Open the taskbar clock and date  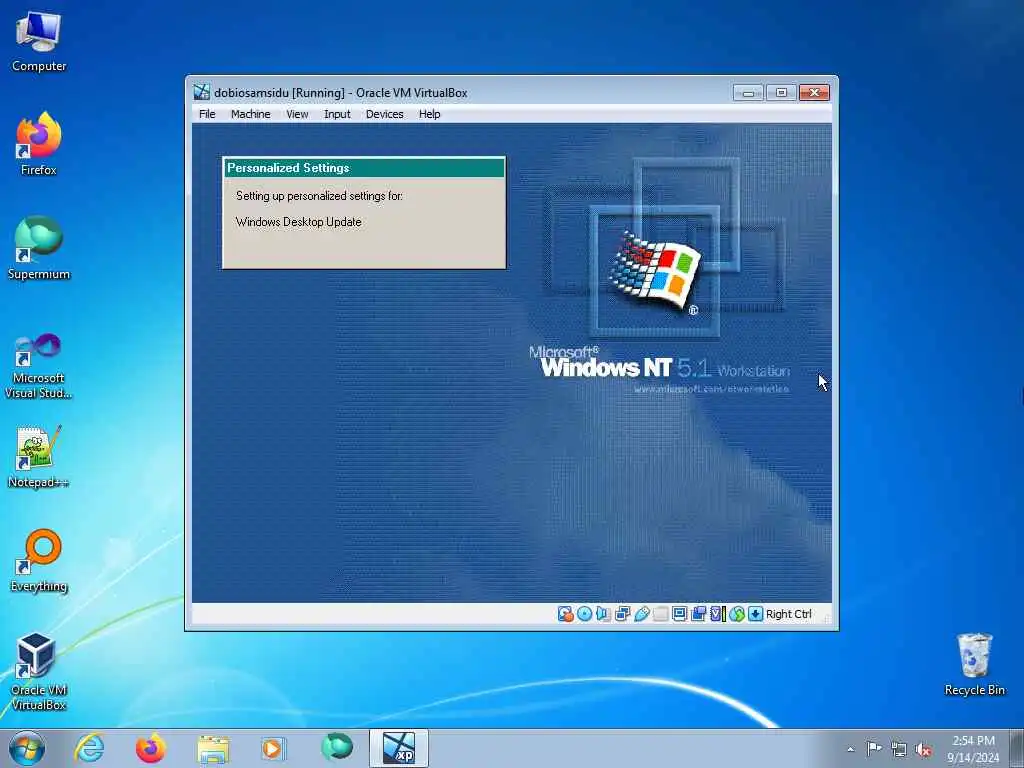(973, 749)
